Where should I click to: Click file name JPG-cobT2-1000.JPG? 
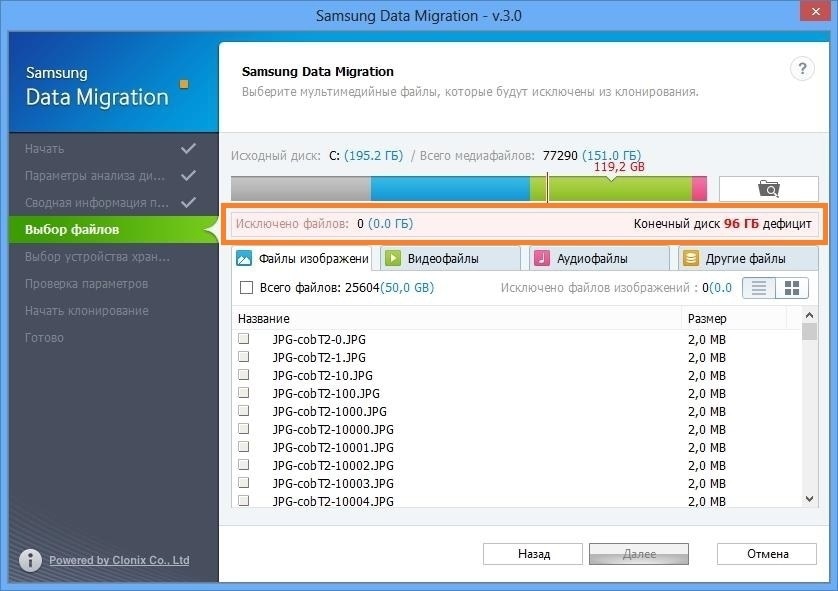tap(329, 411)
